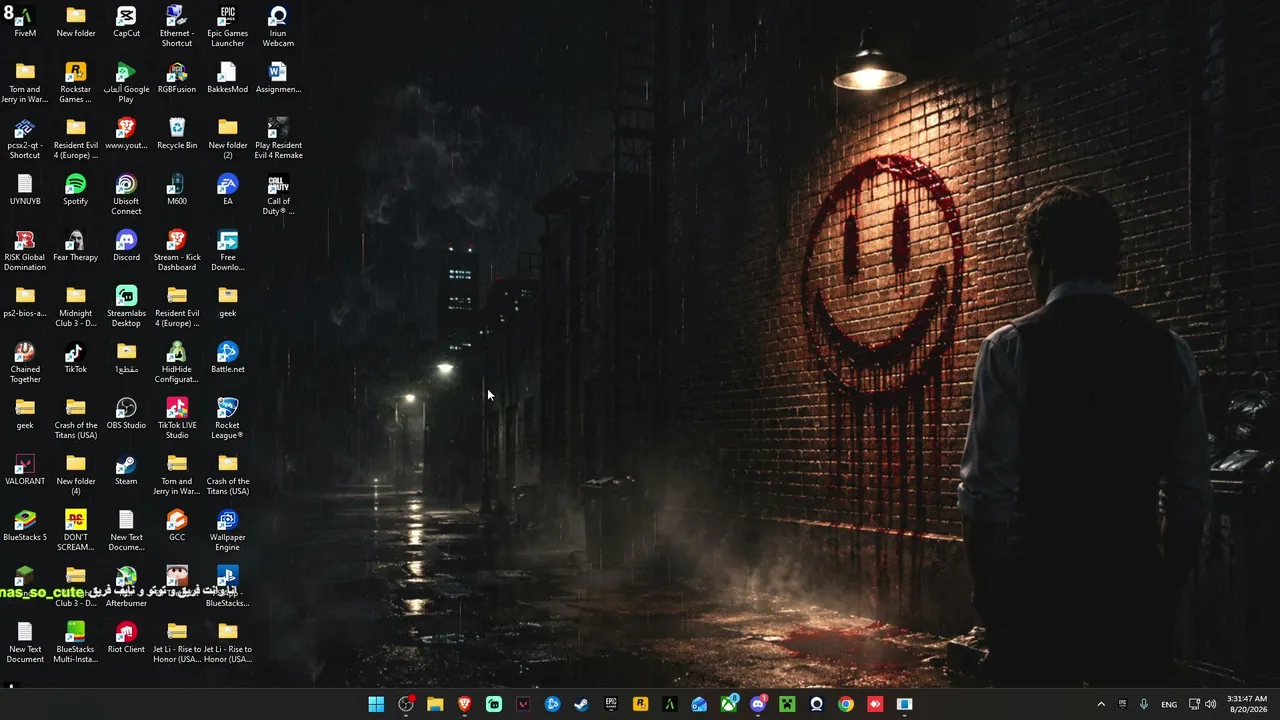Click the RGBFusion desktop icon
The height and width of the screenshot is (720, 1280).
177,78
